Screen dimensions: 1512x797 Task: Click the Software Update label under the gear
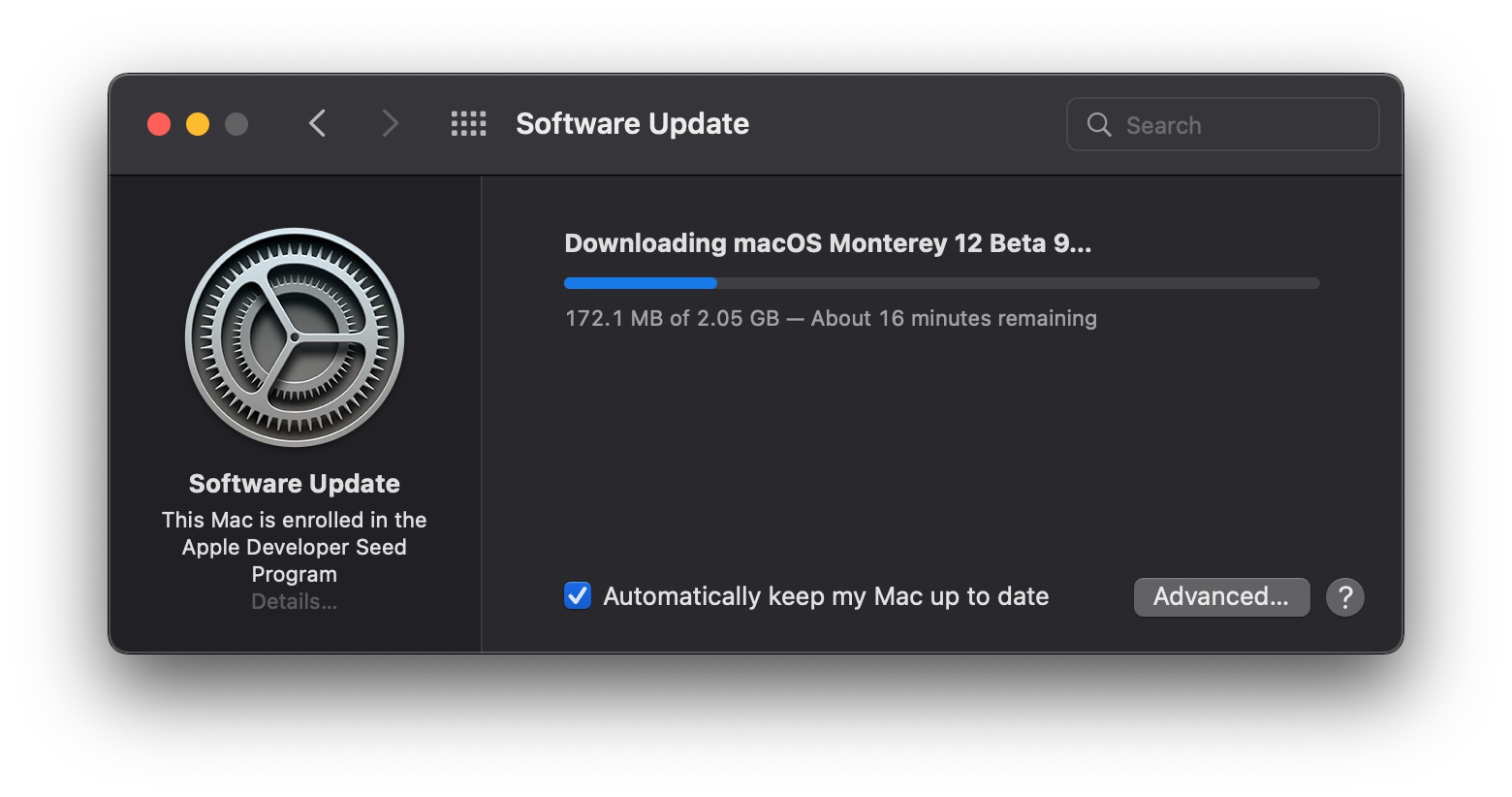tap(295, 484)
